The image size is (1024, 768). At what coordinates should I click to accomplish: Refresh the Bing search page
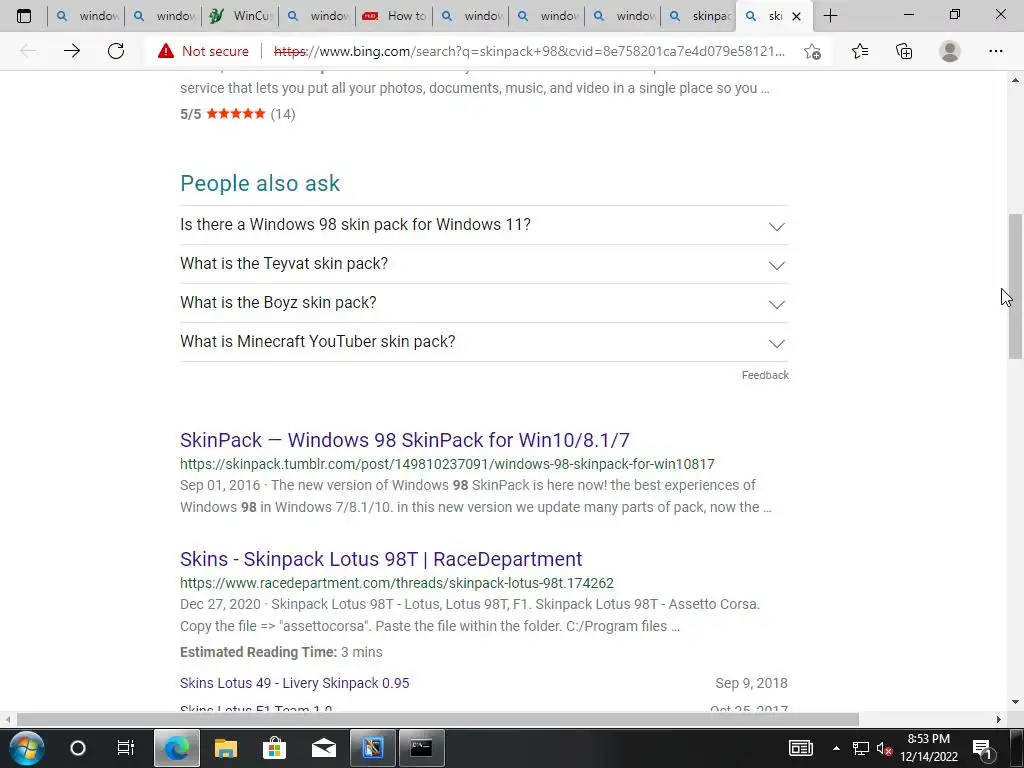click(x=116, y=51)
